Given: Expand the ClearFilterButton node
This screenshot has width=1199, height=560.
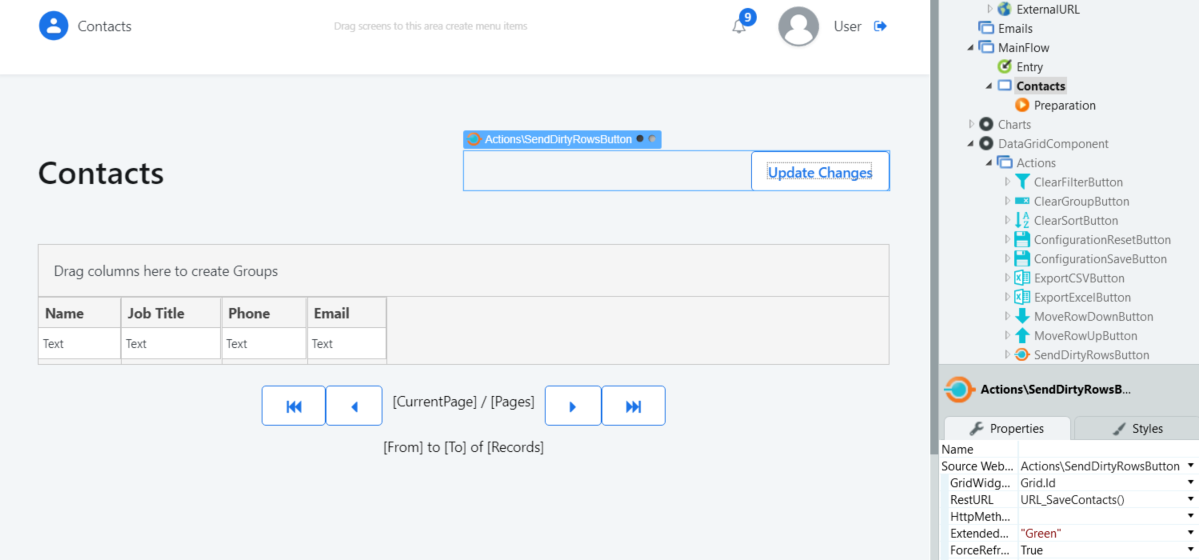Looking at the screenshot, I should 1007,182.
